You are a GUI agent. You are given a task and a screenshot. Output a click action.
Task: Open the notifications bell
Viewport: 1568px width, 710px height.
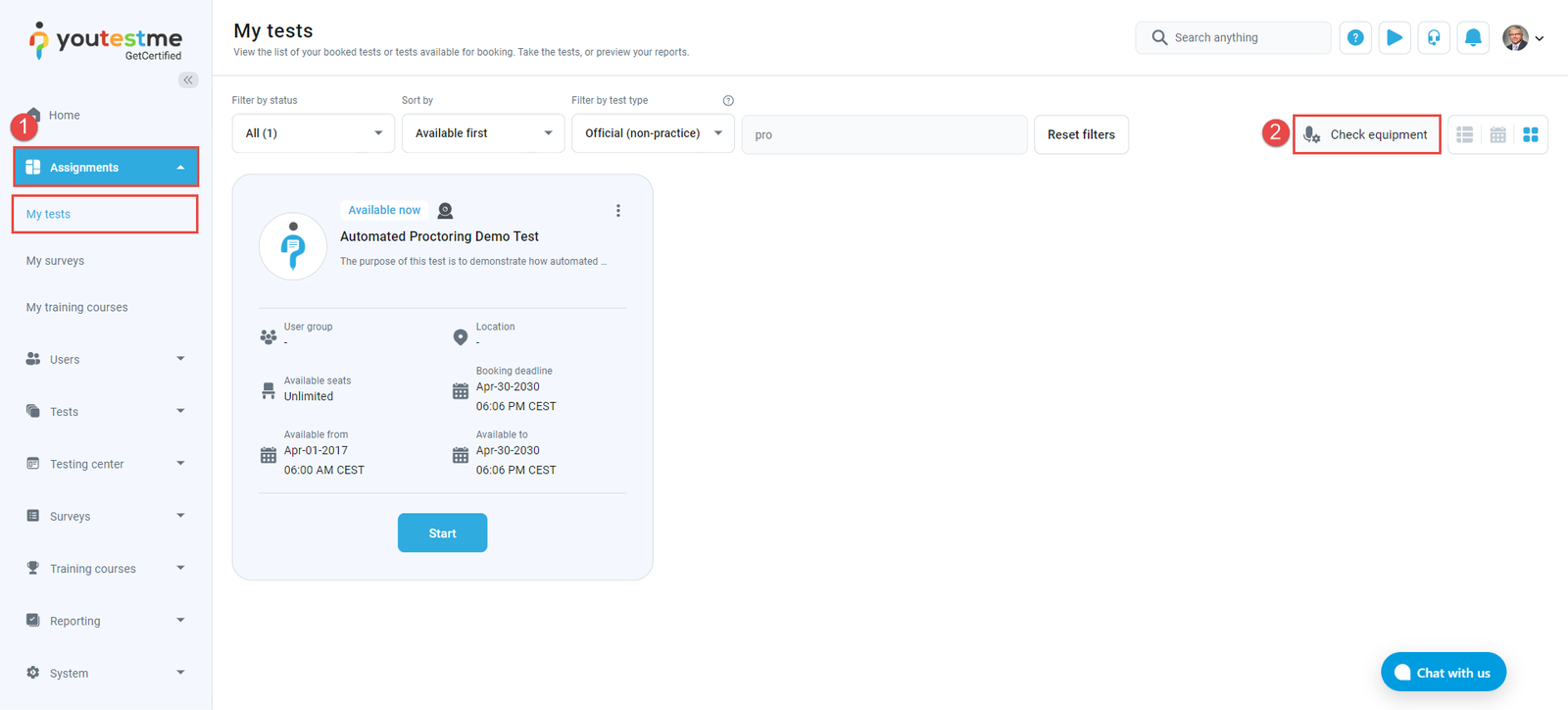click(1473, 38)
